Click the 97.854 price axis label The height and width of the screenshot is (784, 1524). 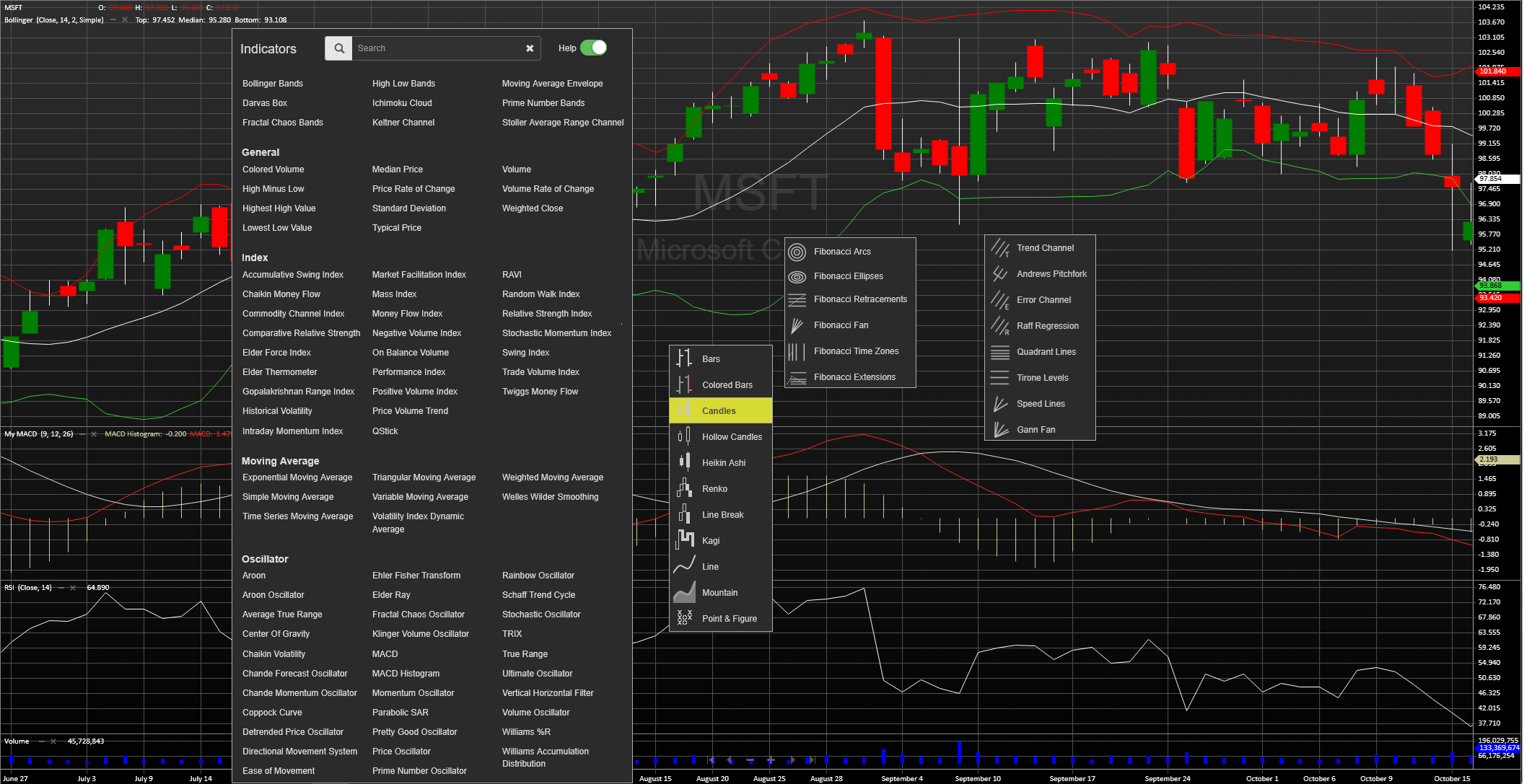(1497, 179)
